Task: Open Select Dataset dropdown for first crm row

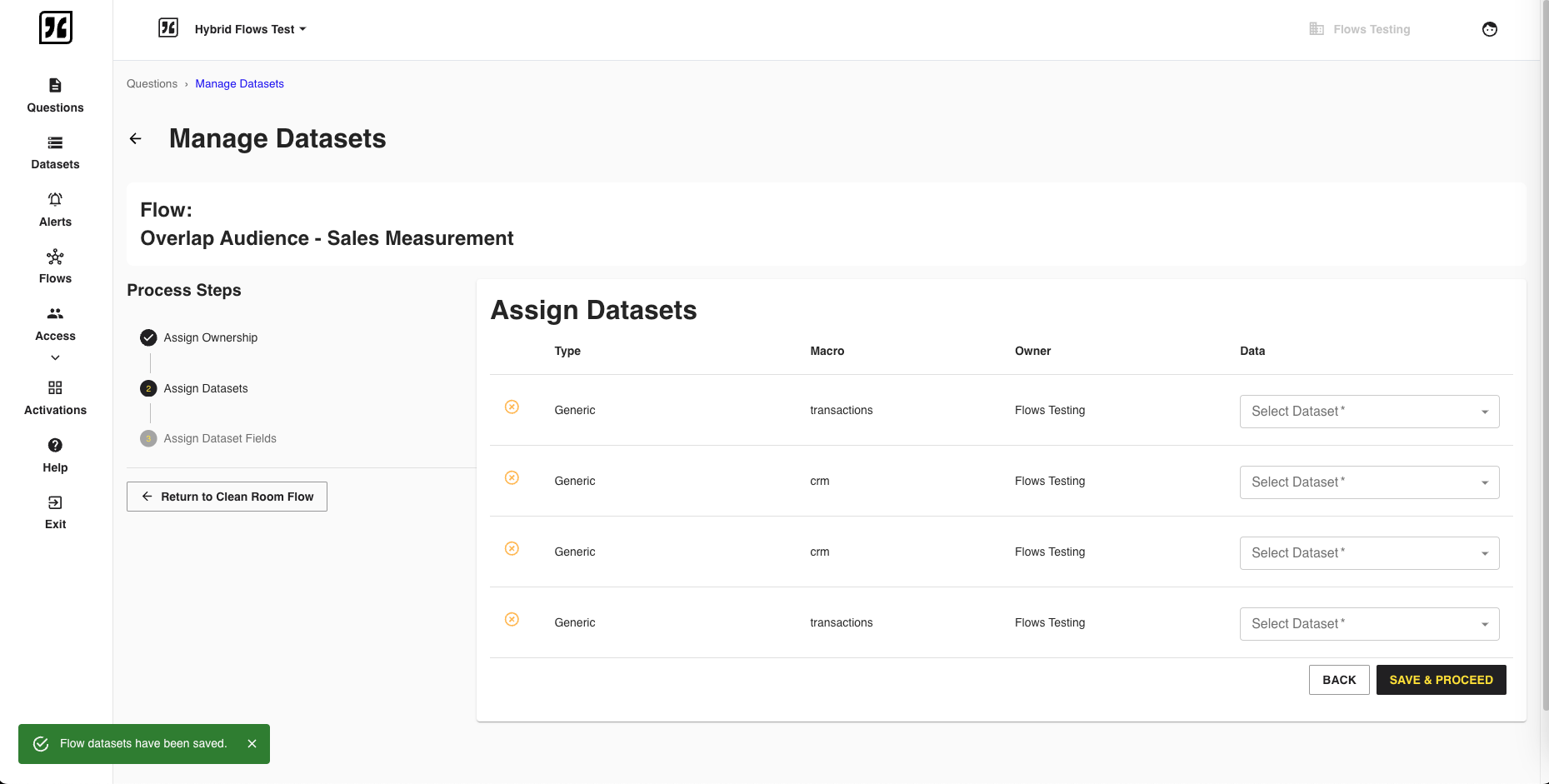Action: pos(1369,482)
